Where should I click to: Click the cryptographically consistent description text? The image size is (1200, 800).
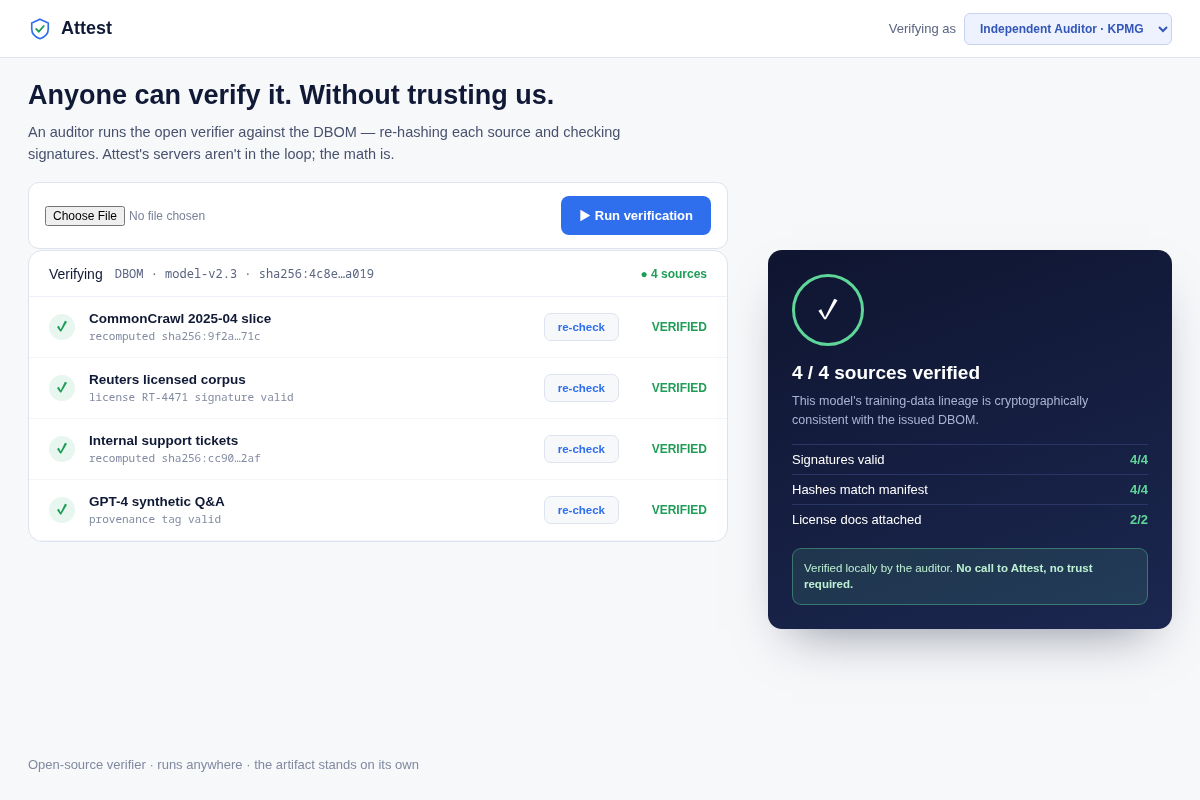[940, 410]
